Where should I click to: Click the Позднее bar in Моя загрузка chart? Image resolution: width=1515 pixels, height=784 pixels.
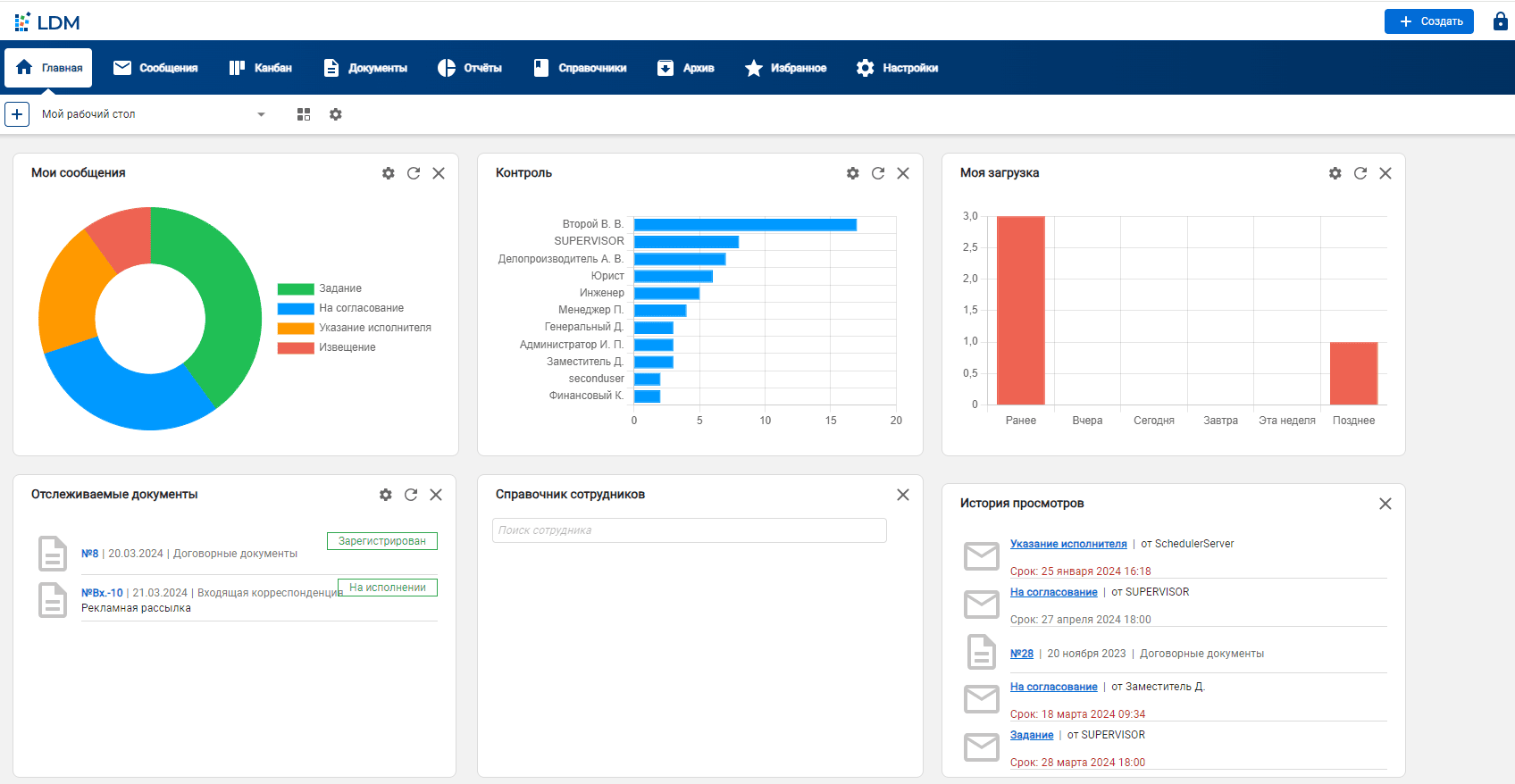[x=1354, y=373]
